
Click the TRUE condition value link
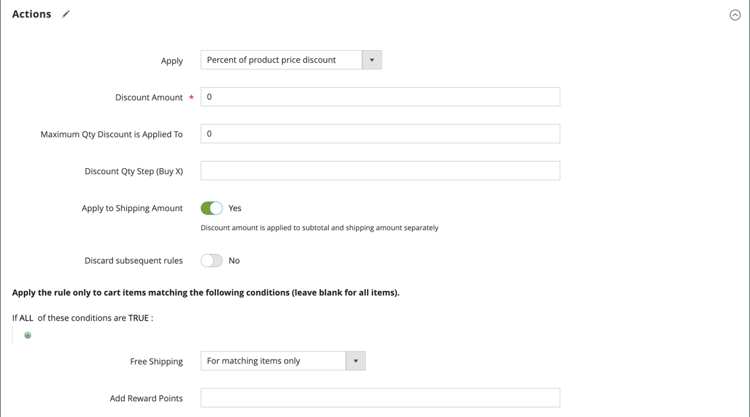tap(138, 318)
